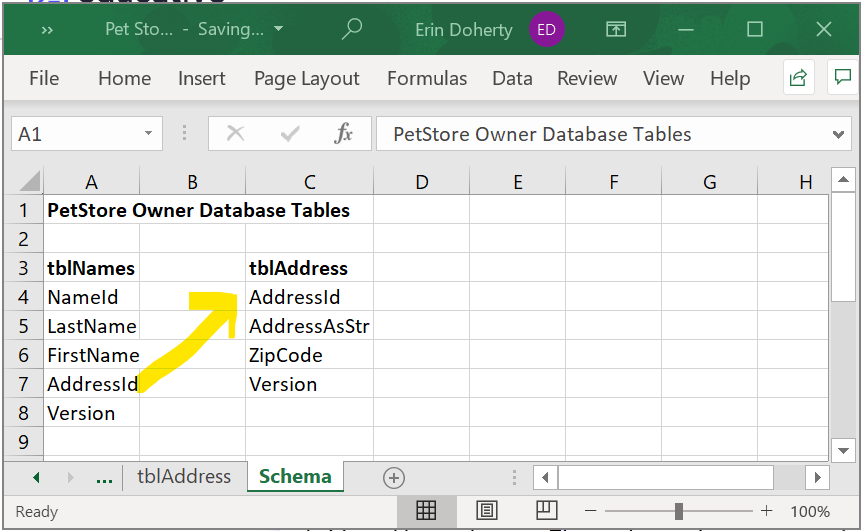Switch to the tblAddress sheet tab
The image size is (861, 531).
(x=184, y=476)
